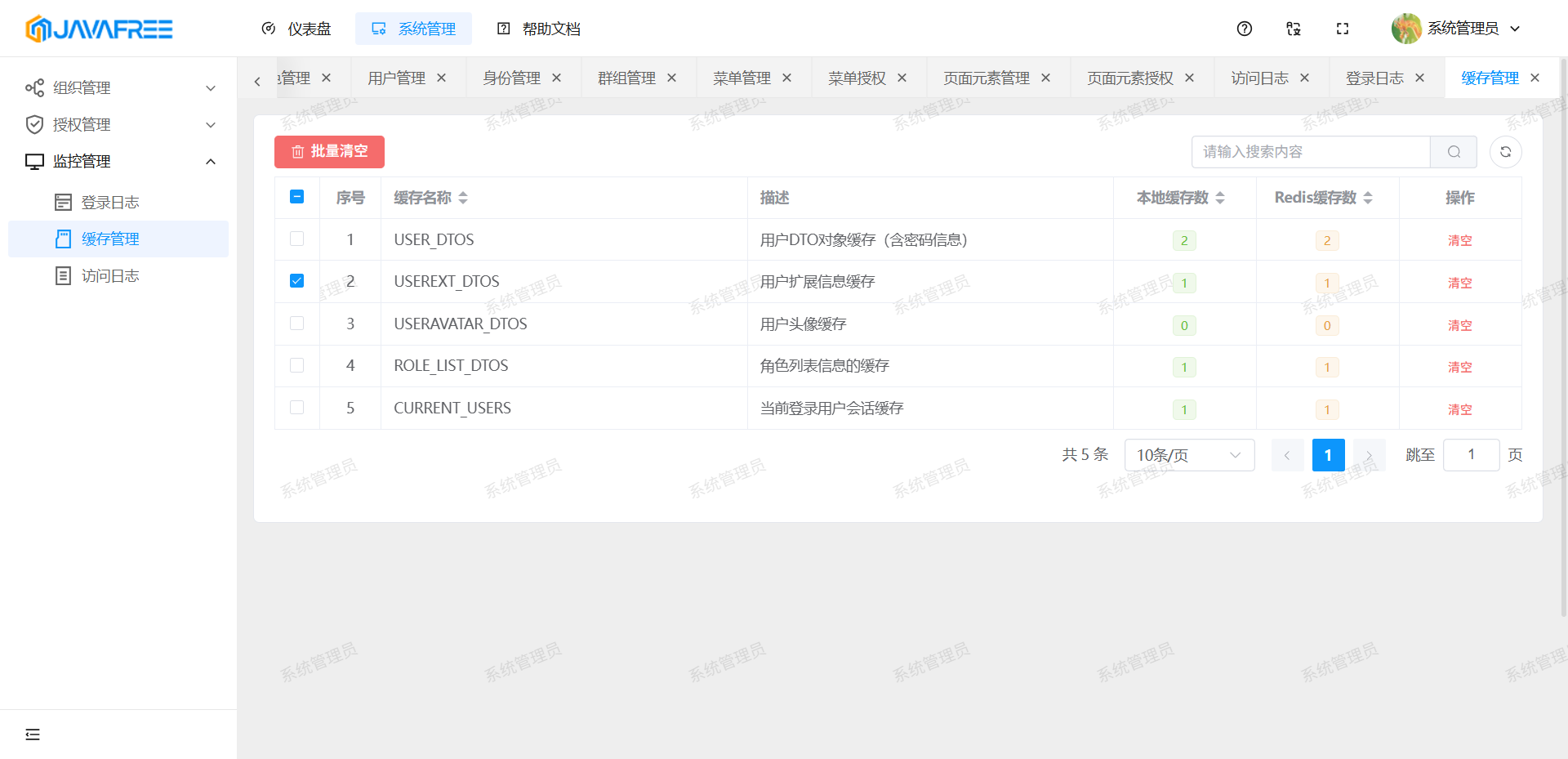Collapse the sidebar using bottom menu icon
This screenshot has height=759, width=1568.
click(x=33, y=734)
